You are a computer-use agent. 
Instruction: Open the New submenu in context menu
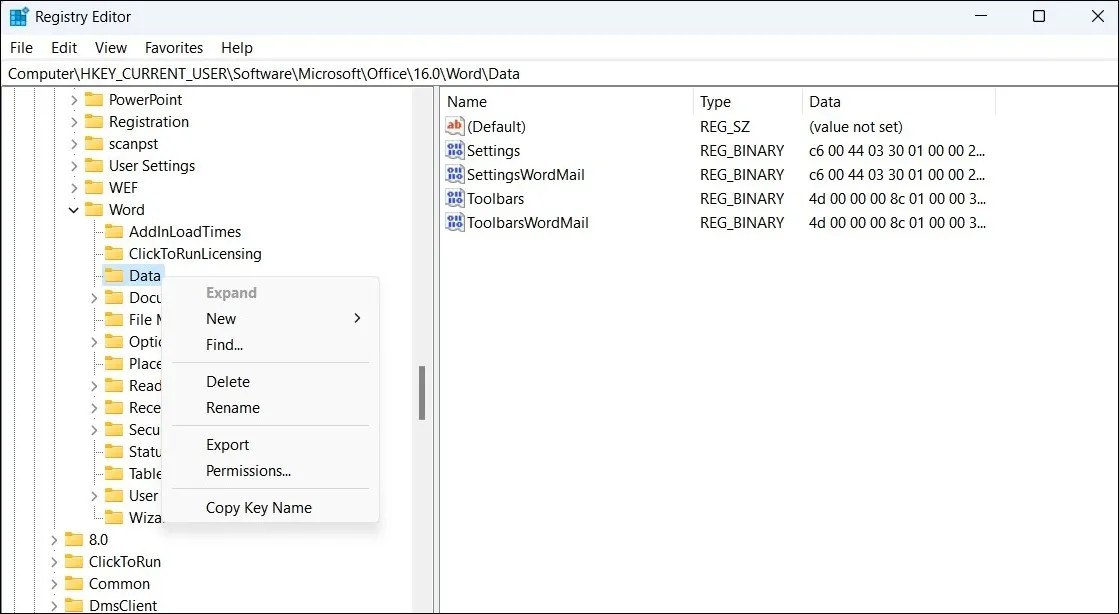tap(270, 318)
